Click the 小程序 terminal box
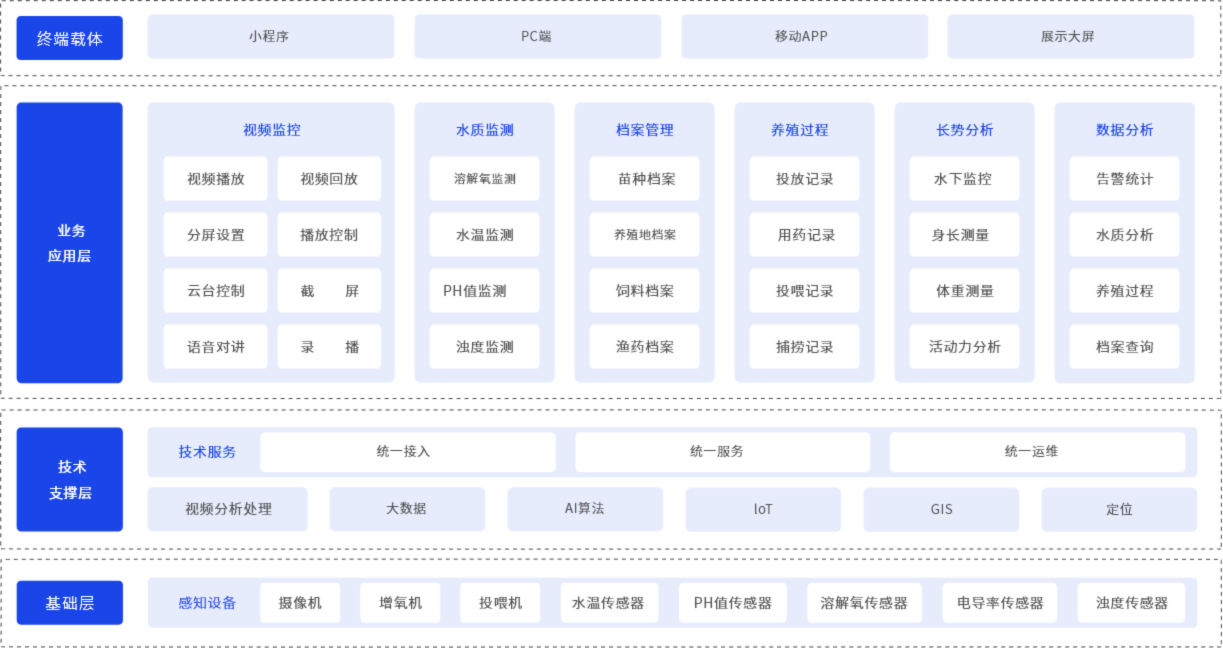 (270, 37)
